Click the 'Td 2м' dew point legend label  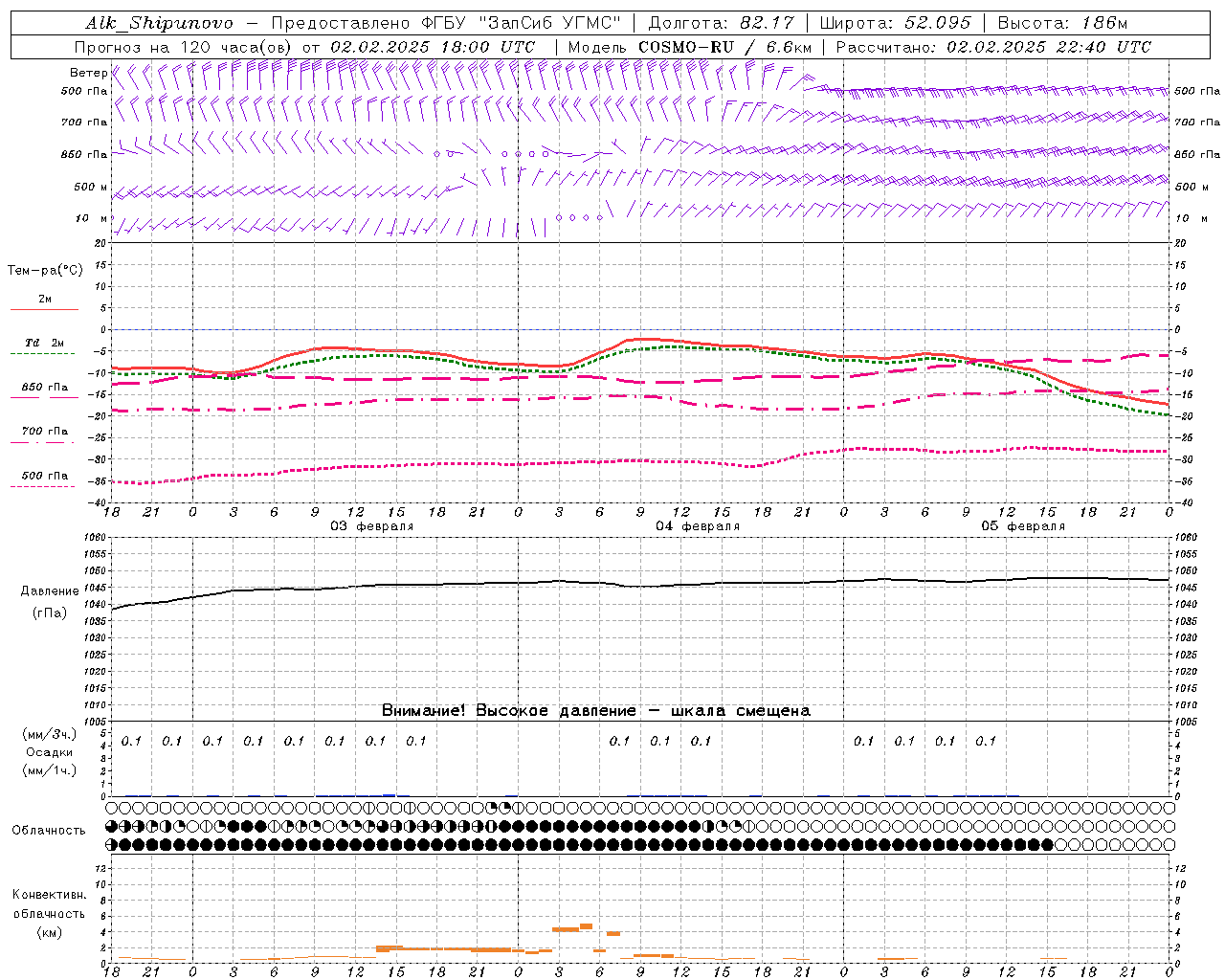tap(44, 343)
